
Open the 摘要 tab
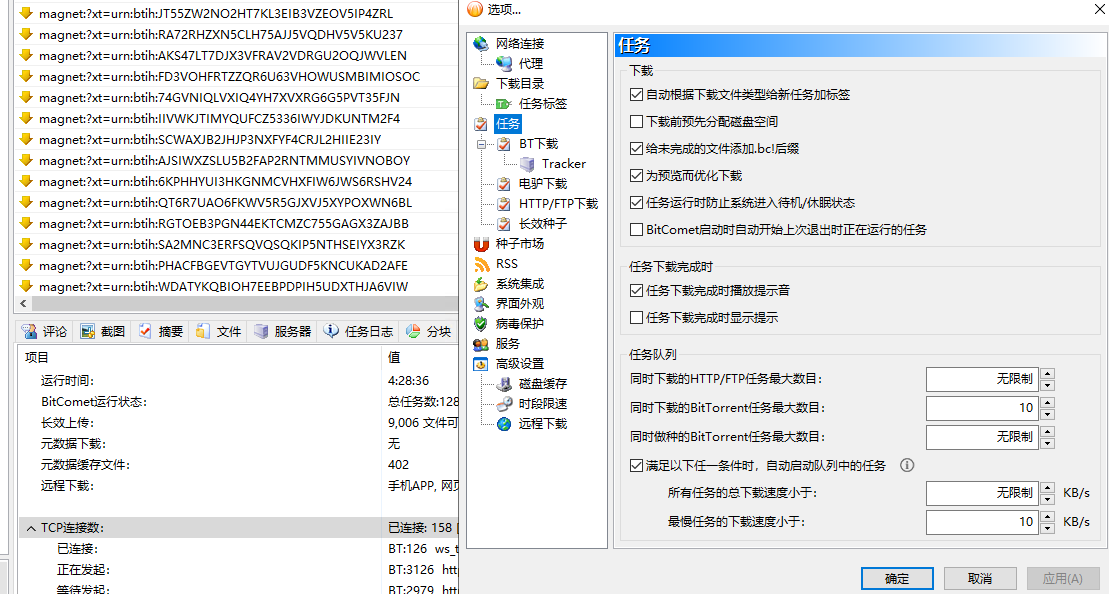coord(161,331)
